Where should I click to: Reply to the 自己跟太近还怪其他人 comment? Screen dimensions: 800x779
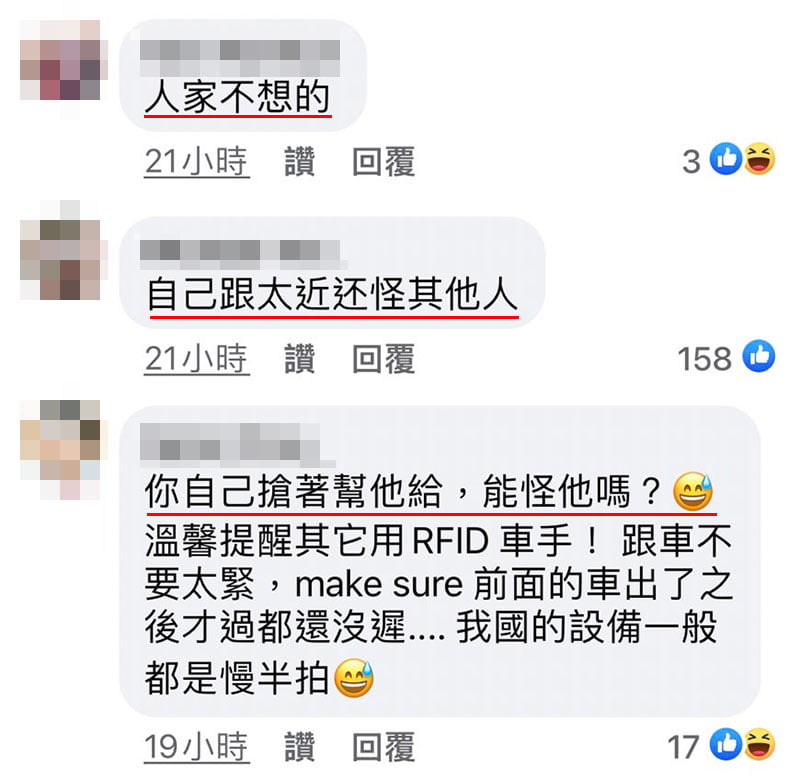(x=384, y=359)
